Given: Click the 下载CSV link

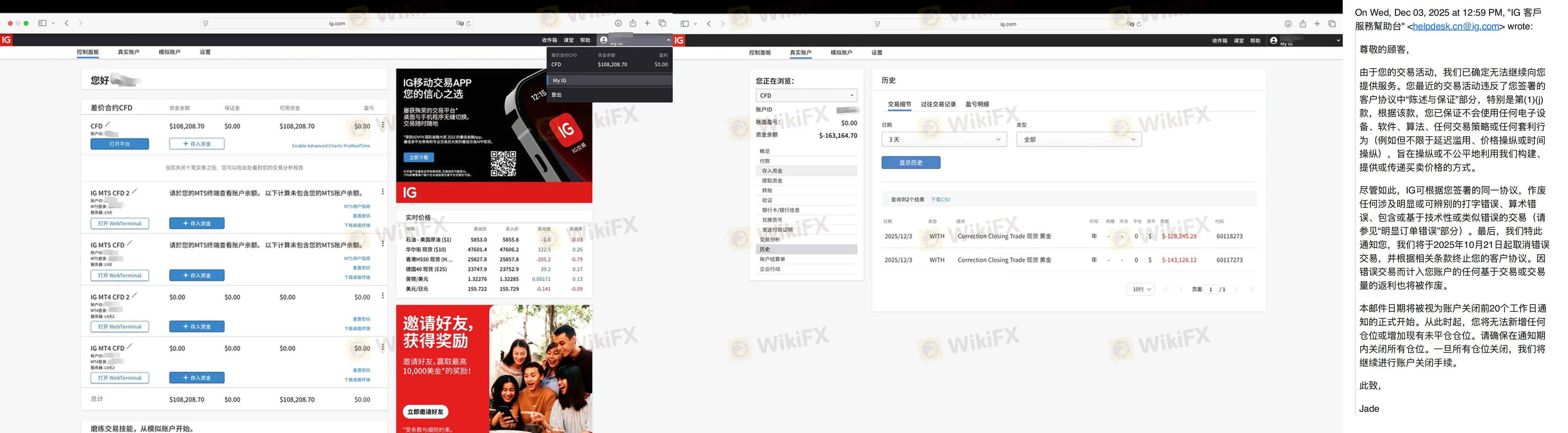Looking at the screenshot, I should pos(940,200).
